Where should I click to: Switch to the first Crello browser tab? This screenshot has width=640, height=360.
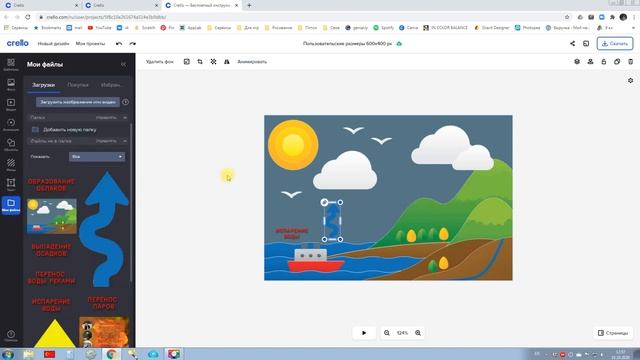[41, 5]
